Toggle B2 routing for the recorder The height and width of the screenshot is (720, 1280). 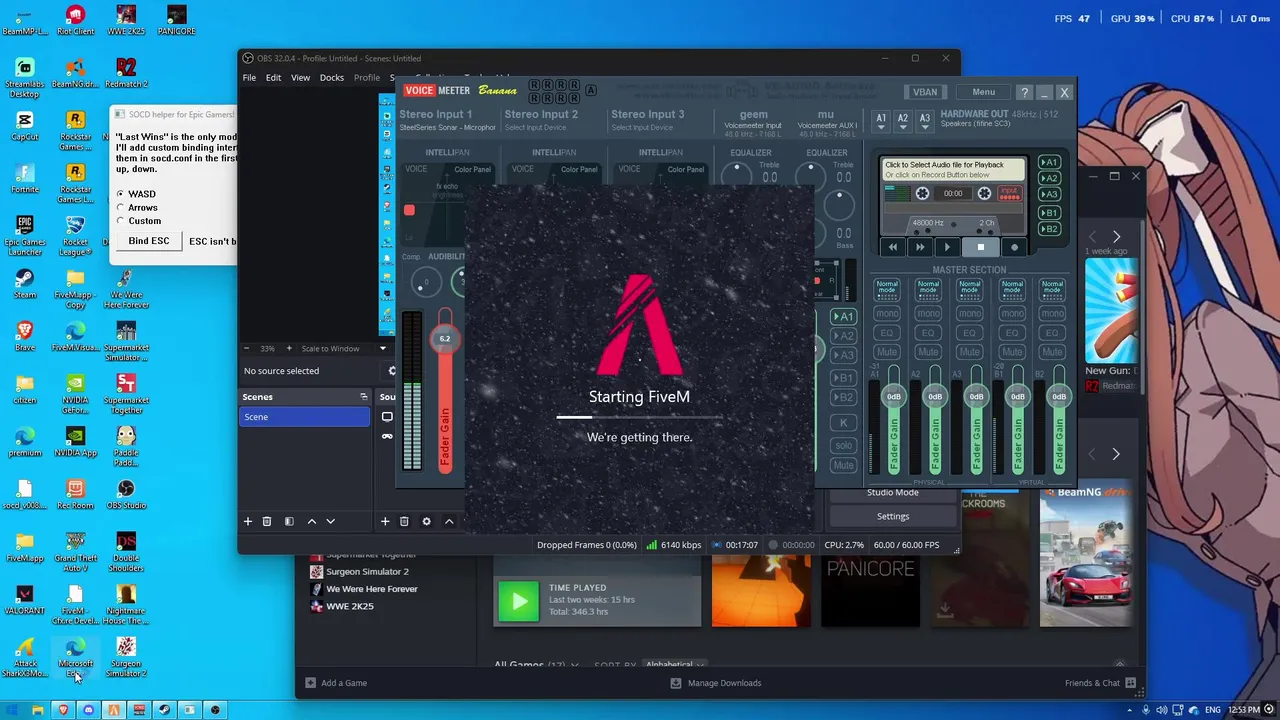click(1049, 229)
